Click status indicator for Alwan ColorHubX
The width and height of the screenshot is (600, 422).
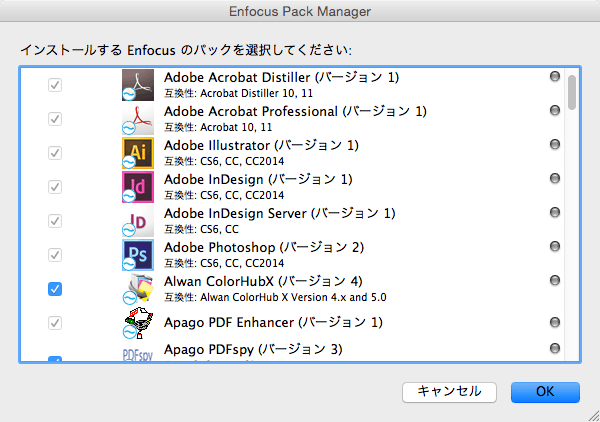pos(555,281)
